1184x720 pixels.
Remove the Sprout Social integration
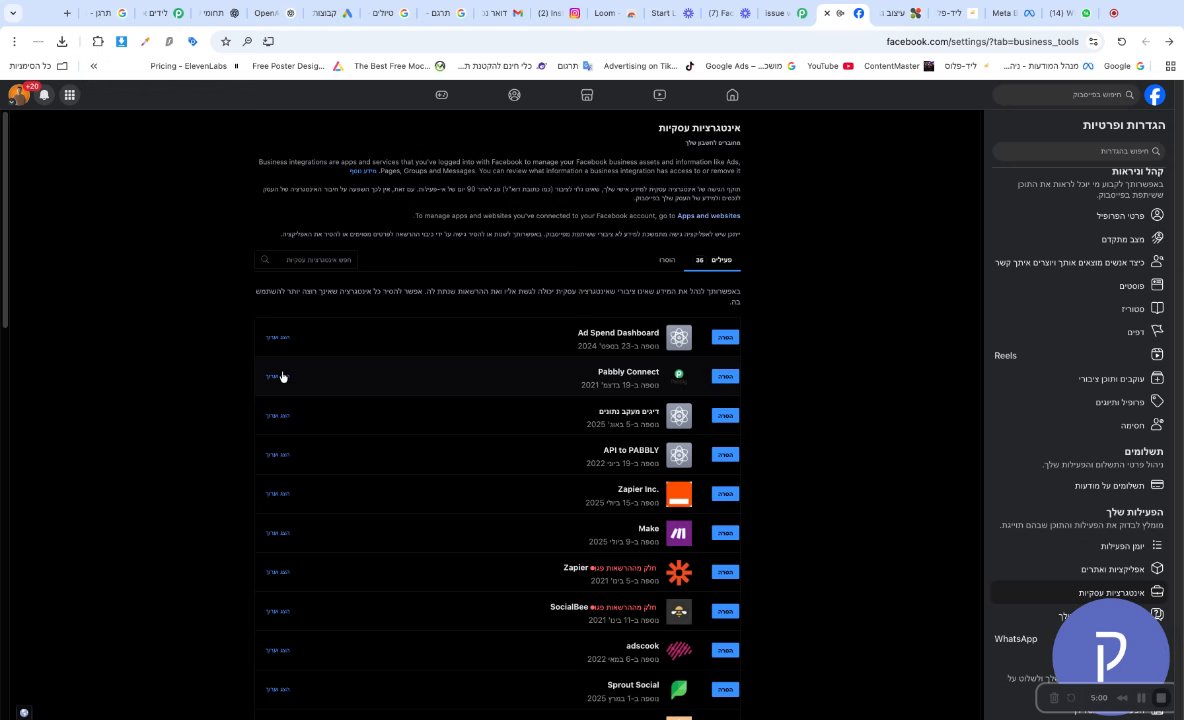pos(725,689)
